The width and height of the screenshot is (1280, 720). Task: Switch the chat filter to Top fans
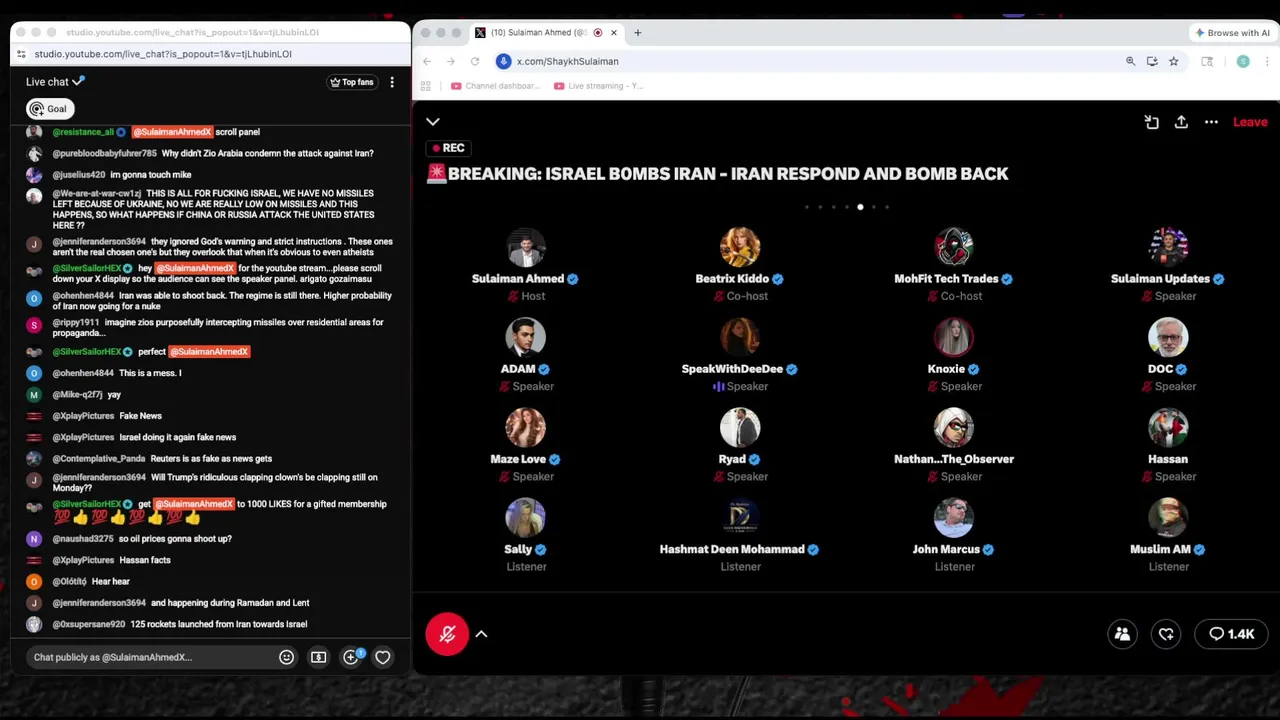pyautogui.click(x=352, y=82)
